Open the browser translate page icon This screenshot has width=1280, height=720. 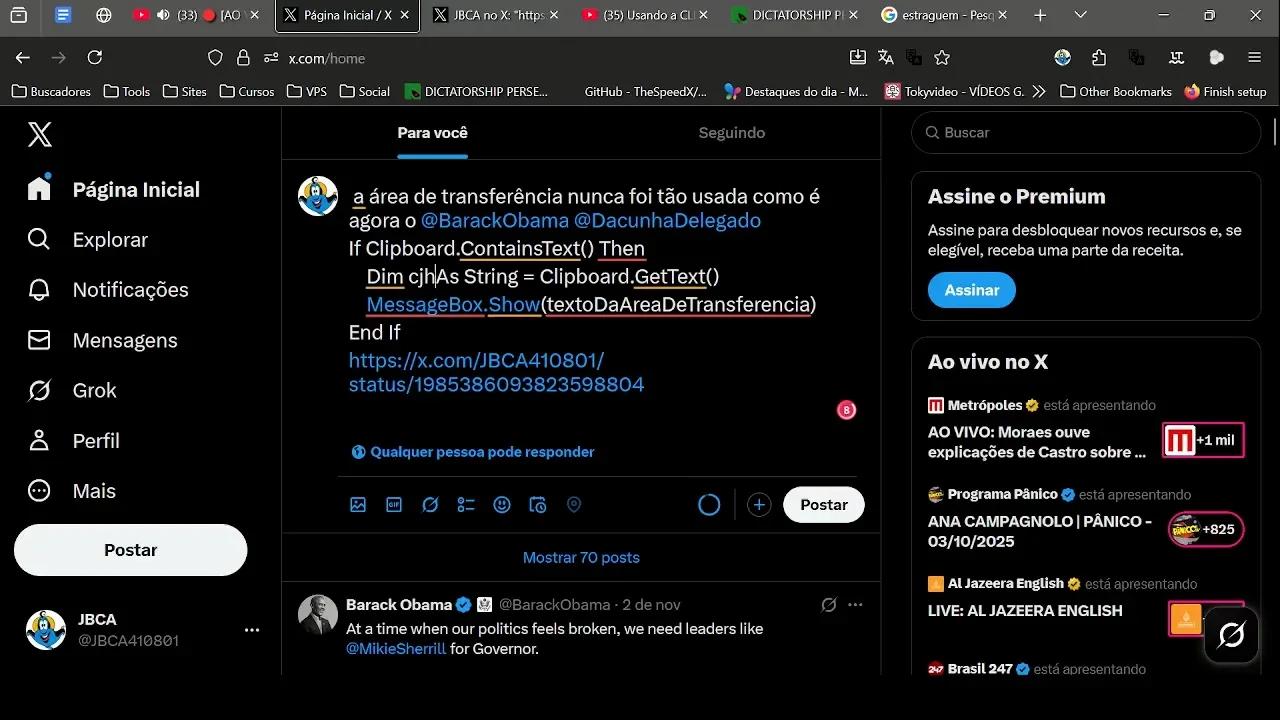point(886,58)
